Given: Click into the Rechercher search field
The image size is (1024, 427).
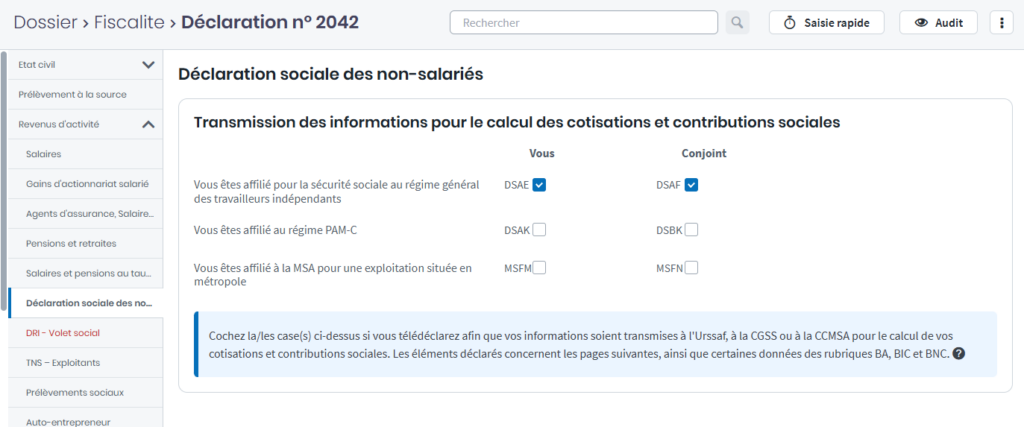Looking at the screenshot, I should (584, 22).
